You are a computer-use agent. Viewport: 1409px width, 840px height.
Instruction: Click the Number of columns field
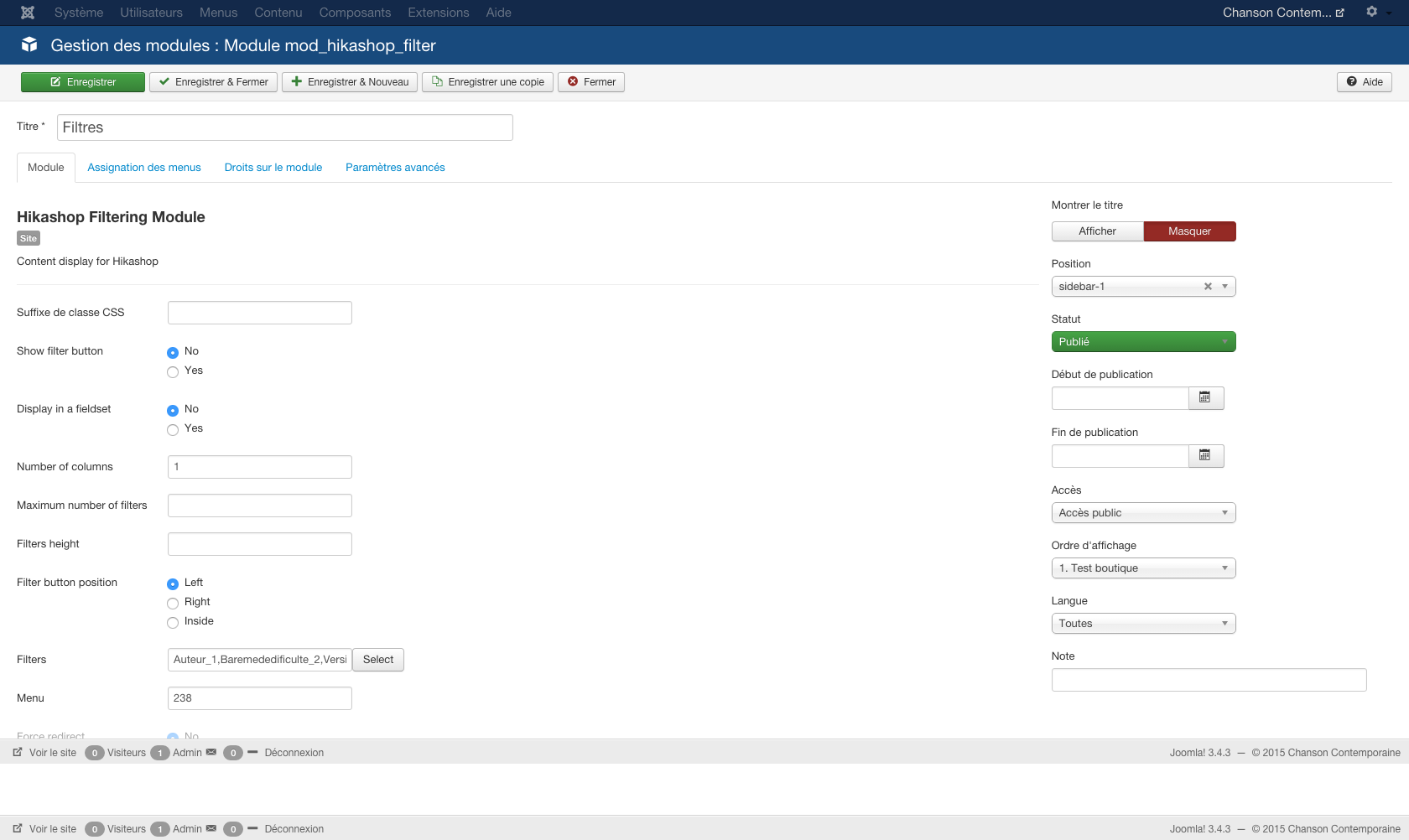[x=260, y=467]
